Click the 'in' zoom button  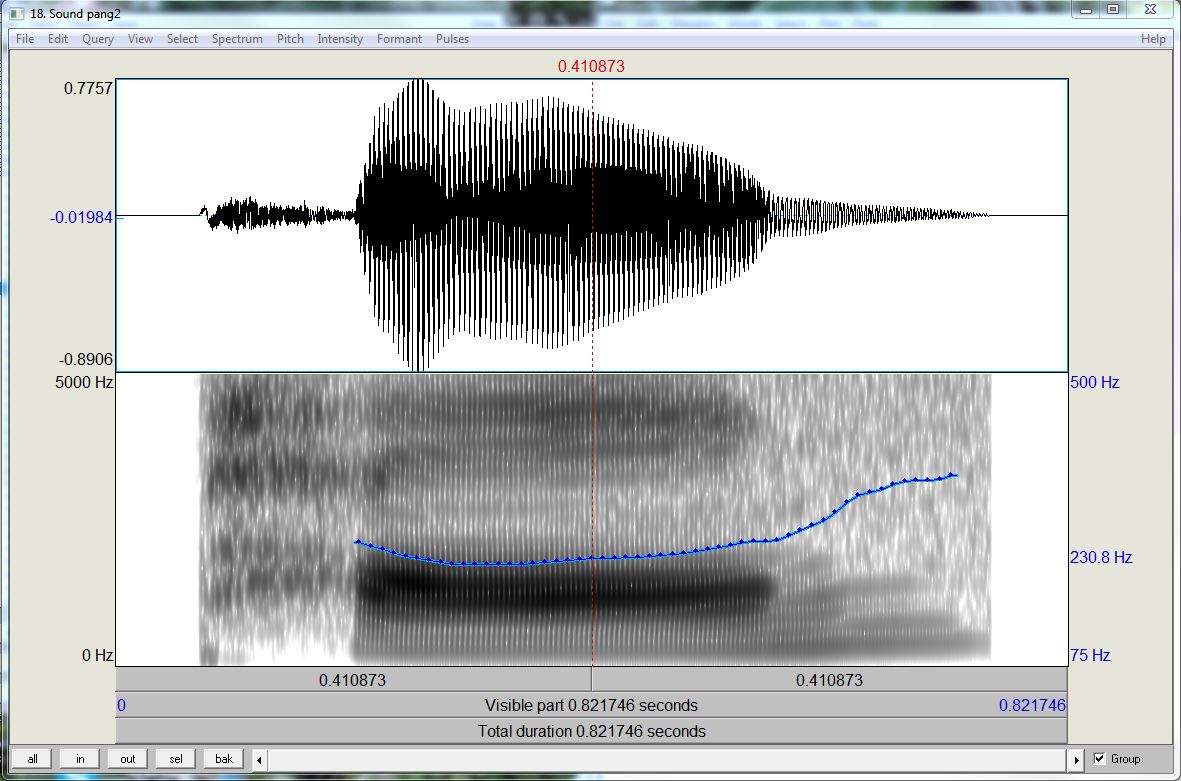(80, 758)
